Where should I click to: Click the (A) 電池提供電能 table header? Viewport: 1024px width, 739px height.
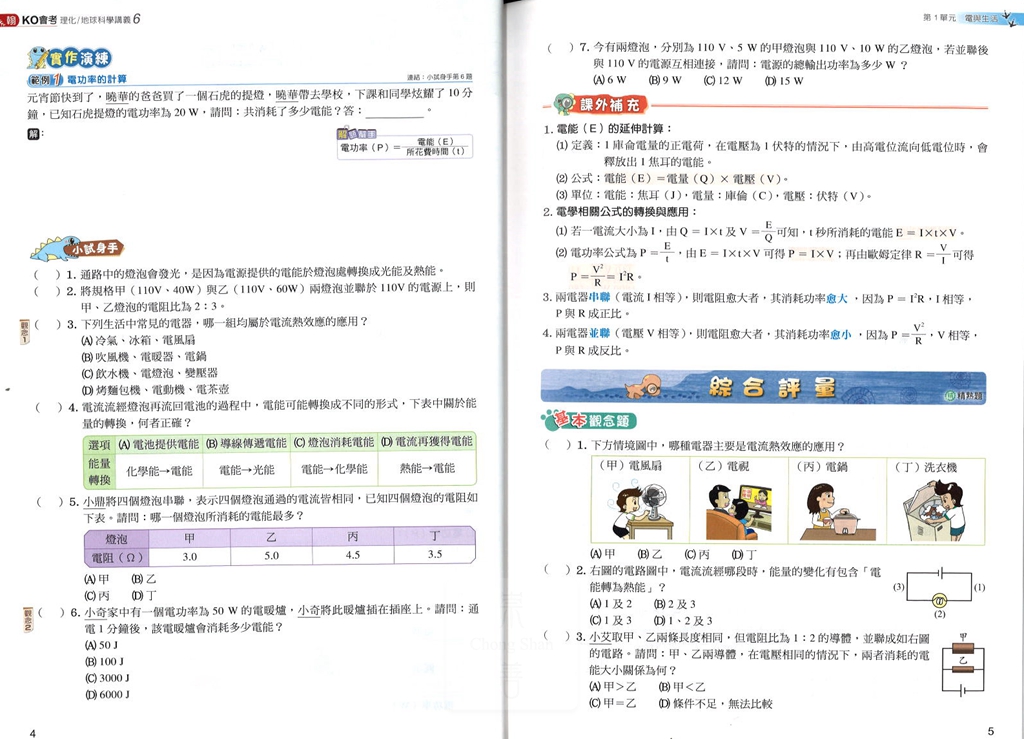pyautogui.click(x=159, y=444)
